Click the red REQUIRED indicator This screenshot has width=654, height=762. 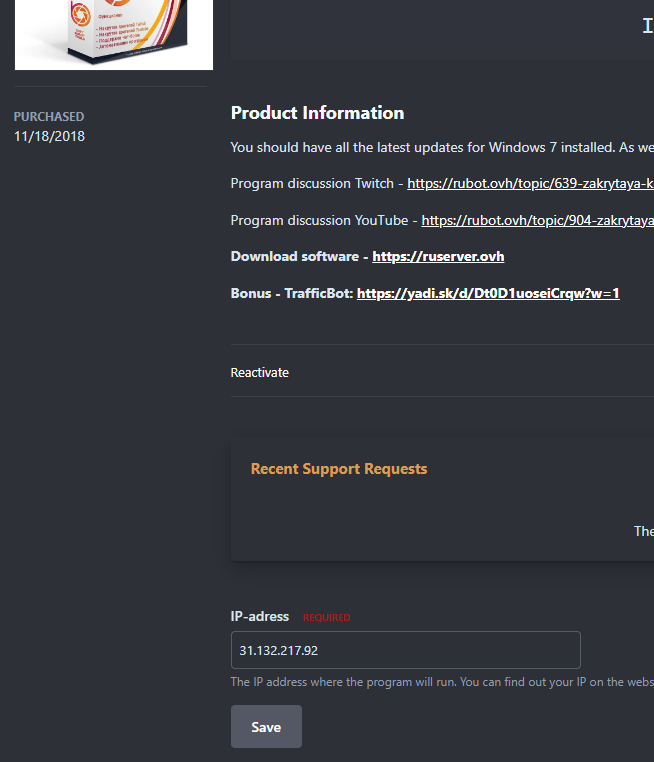coord(327,618)
